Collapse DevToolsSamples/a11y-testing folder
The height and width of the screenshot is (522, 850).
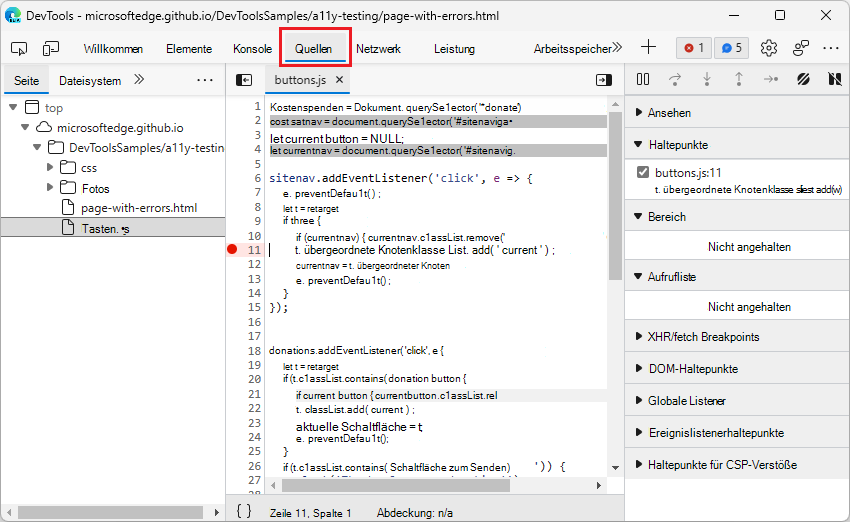pos(37,147)
